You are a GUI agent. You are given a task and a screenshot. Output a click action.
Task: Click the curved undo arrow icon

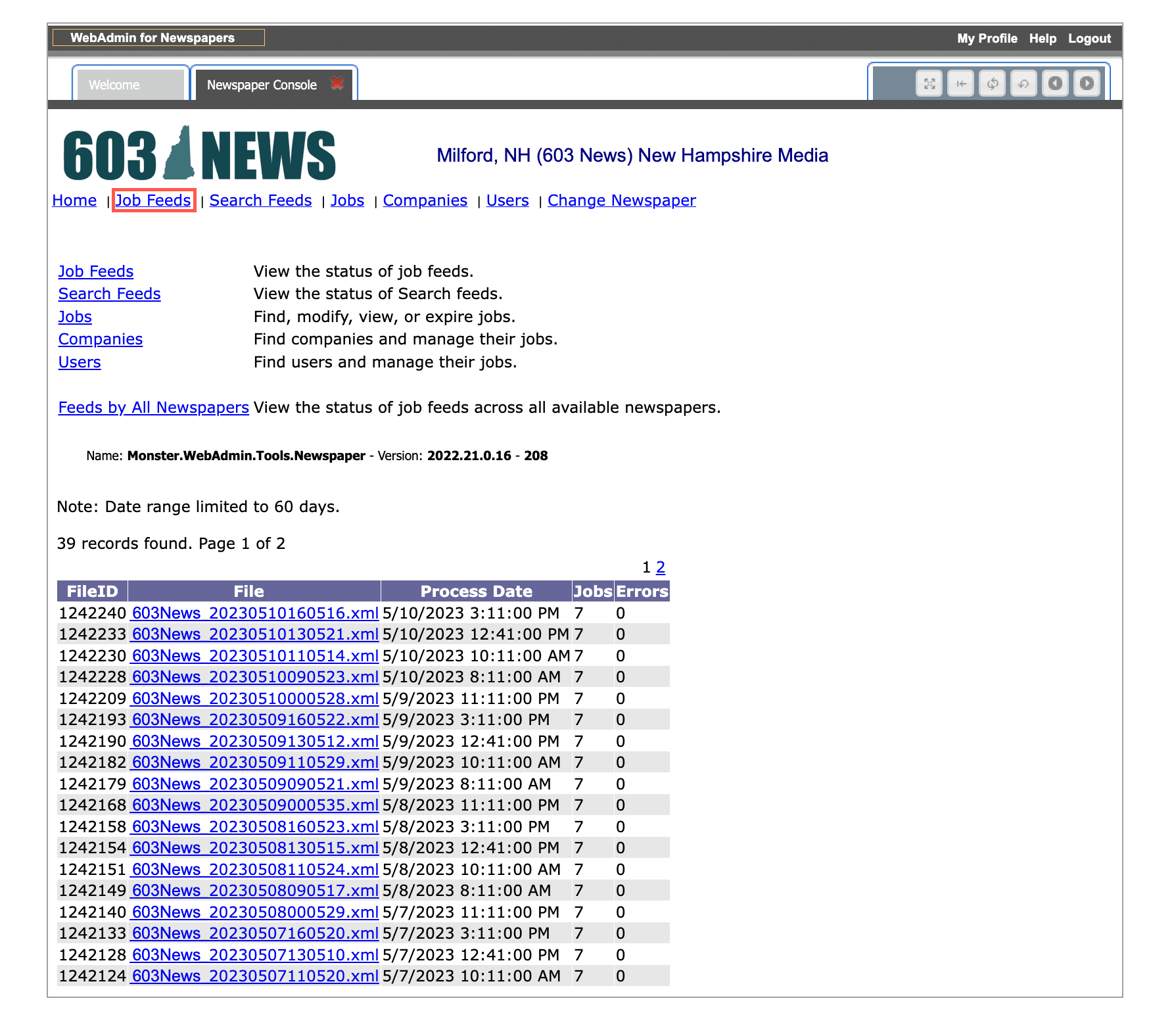coord(1023,83)
